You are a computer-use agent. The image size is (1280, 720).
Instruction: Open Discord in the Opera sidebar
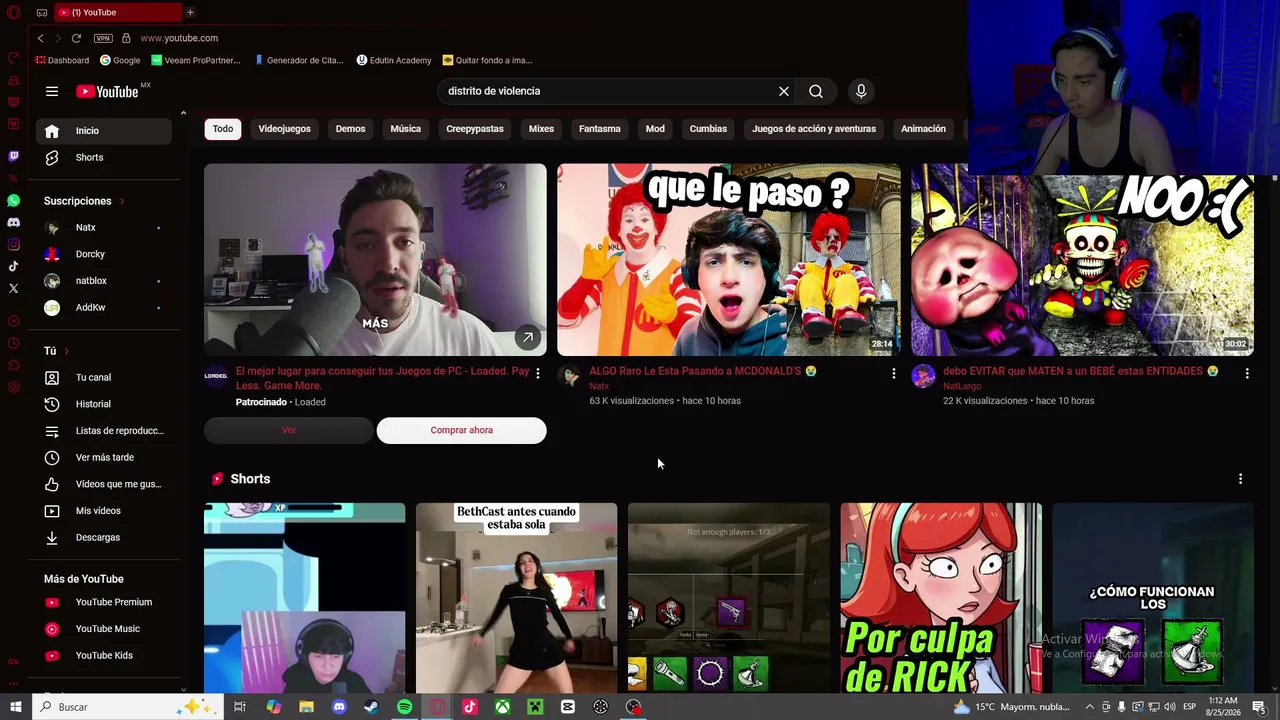13,222
